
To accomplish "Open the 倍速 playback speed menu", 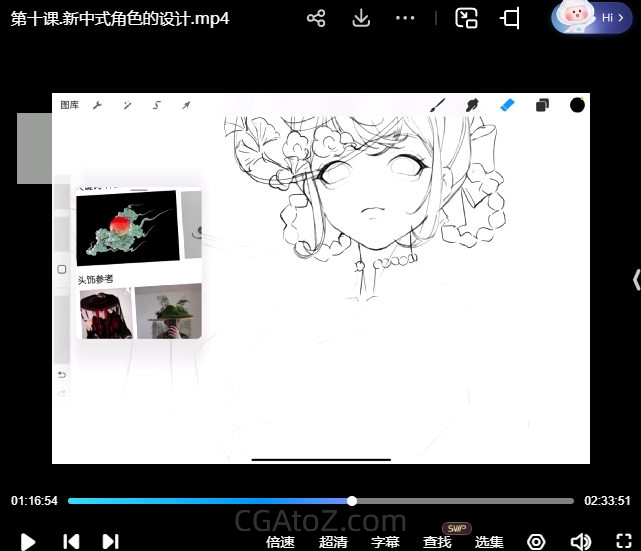I will tap(280, 542).
